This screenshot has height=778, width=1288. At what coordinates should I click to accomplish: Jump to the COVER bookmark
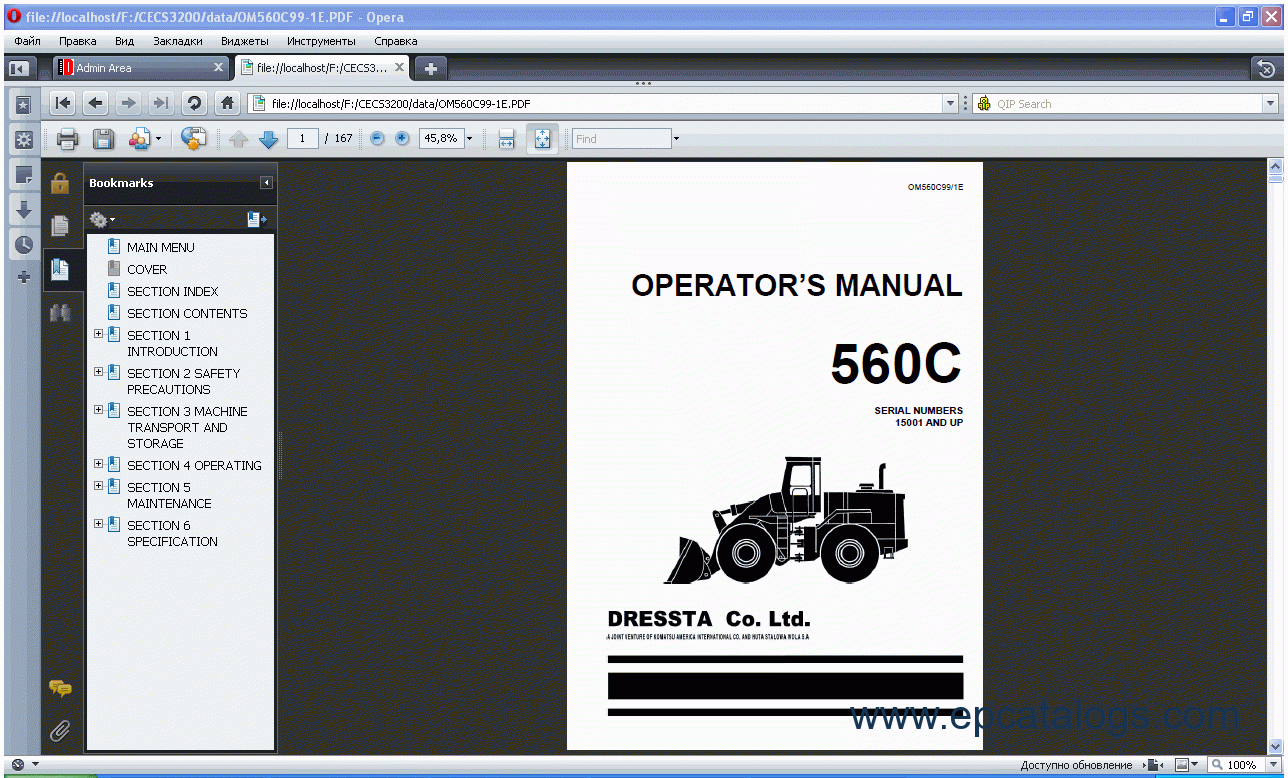point(147,269)
